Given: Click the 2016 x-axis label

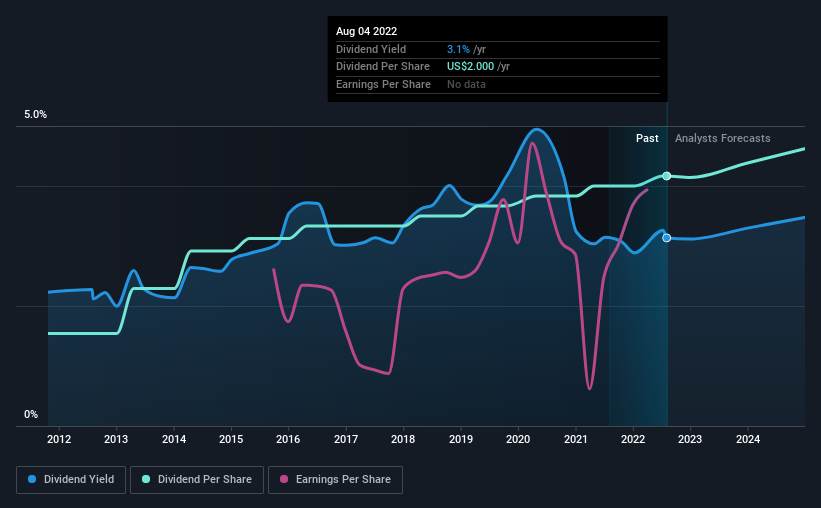Looking at the screenshot, I should pyautogui.click(x=288, y=439).
